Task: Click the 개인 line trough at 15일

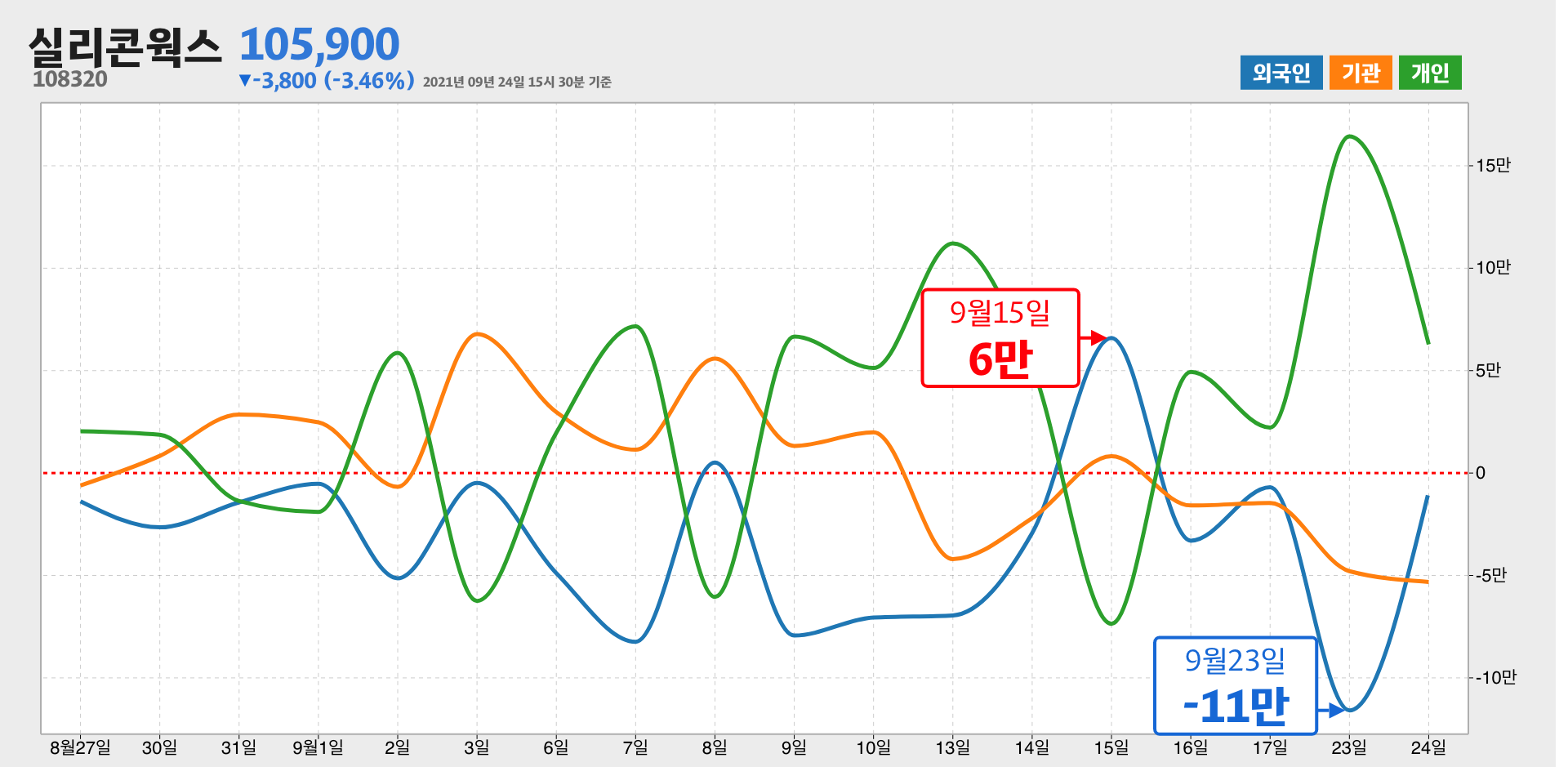Action: (1111, 623)
